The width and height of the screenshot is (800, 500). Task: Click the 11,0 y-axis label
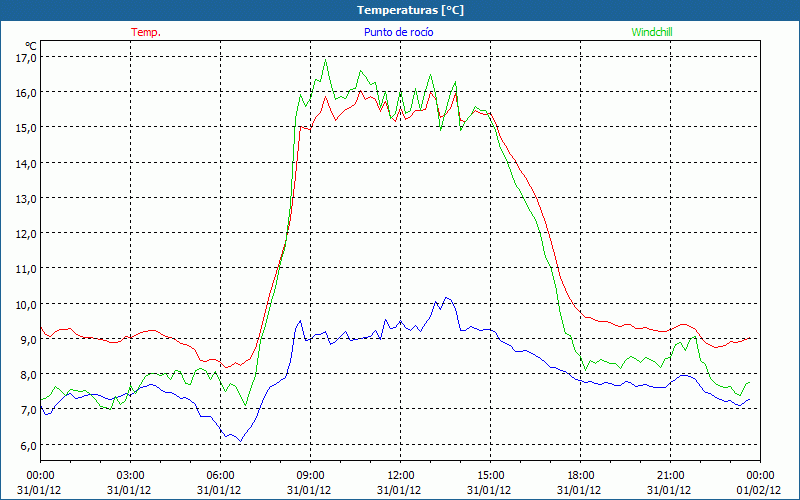click(x=26, y=269)
